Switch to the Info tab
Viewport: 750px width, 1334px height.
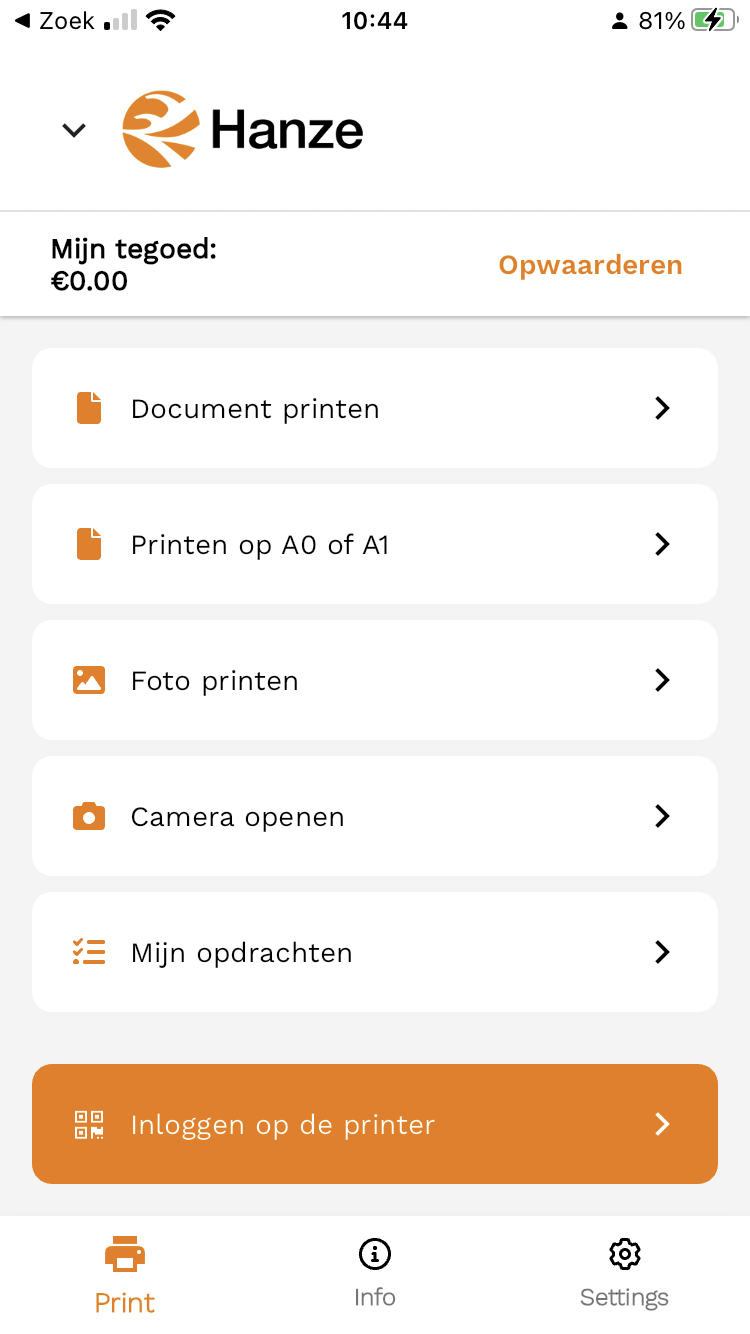pyautogui.click(x=375, y=1272)
